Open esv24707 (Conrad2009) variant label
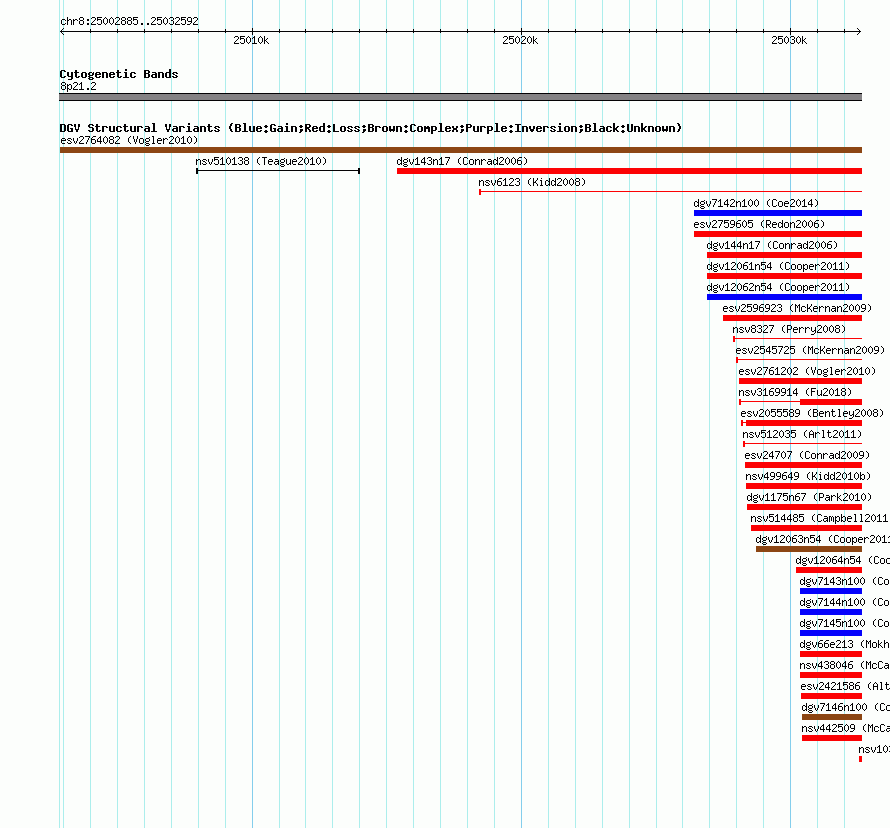Image resolution: width=890 pixels, height=828 pixels. pos(807,455)
